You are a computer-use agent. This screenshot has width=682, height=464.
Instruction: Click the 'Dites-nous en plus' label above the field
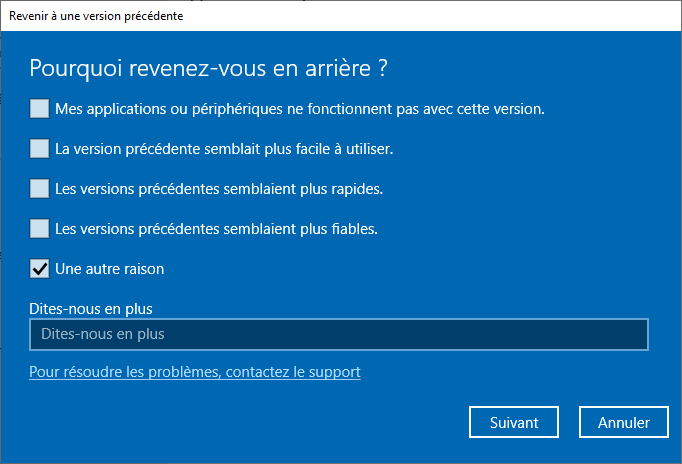pos(91,309)
